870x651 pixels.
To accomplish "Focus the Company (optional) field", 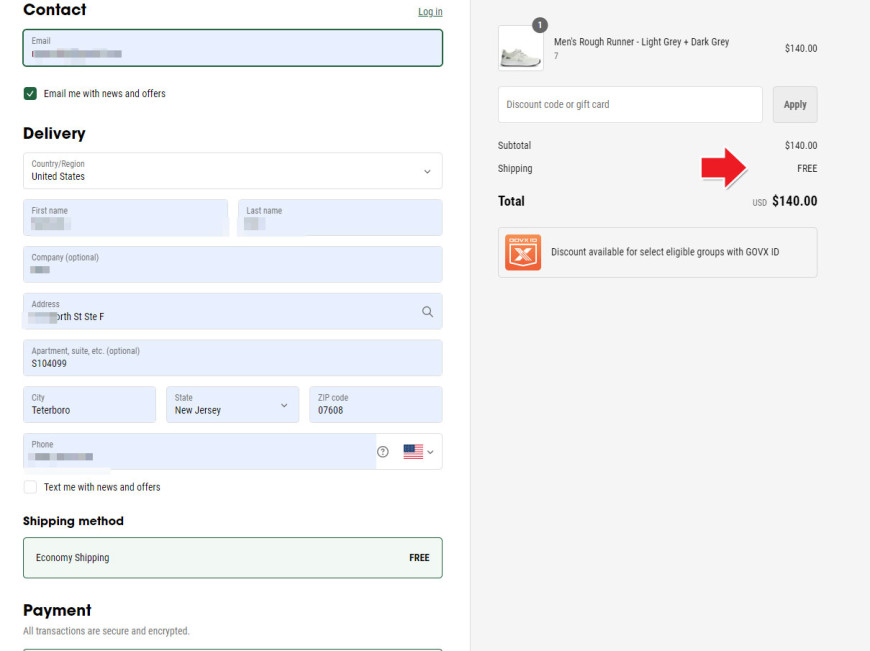I will click(232, 264).
